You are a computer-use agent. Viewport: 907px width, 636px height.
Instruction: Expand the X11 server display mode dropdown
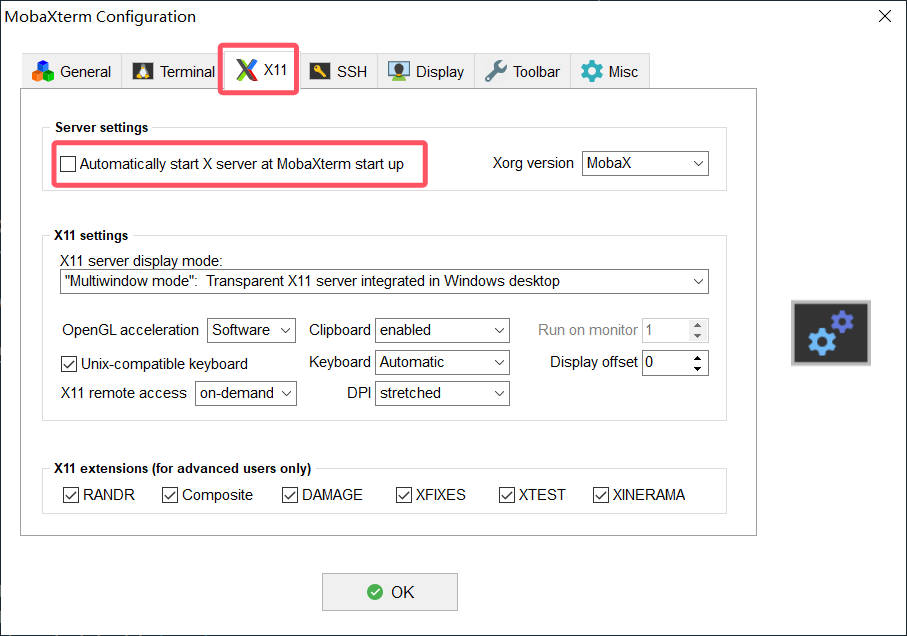coord(384,282)
